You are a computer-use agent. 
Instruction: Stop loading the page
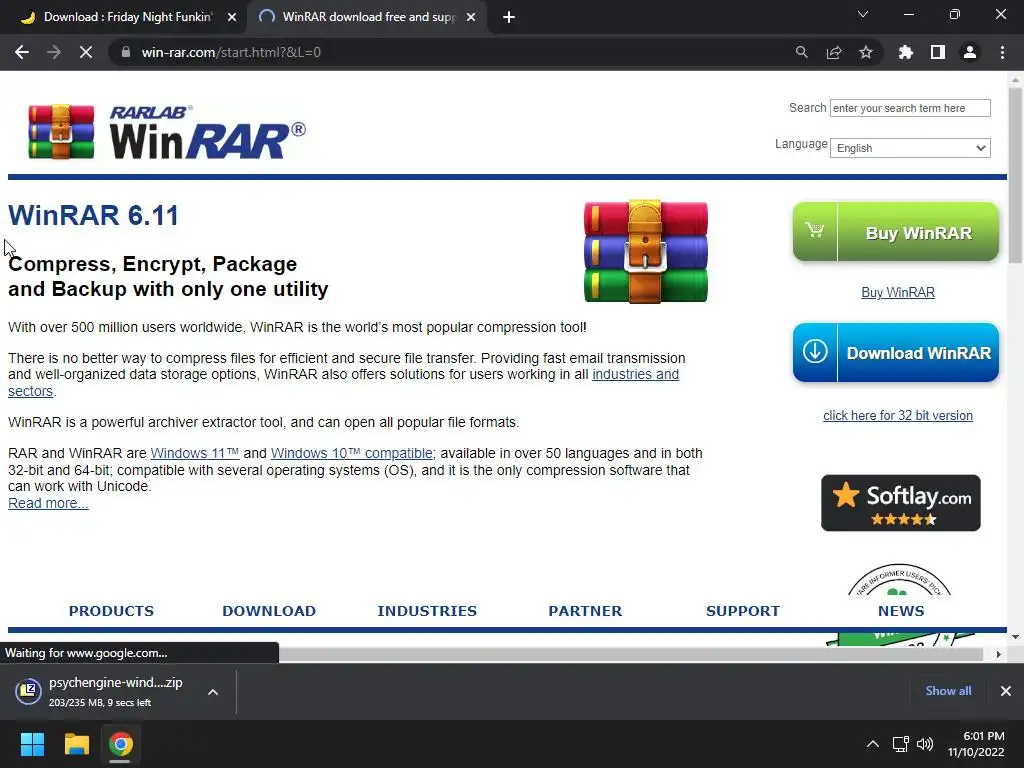86,52
